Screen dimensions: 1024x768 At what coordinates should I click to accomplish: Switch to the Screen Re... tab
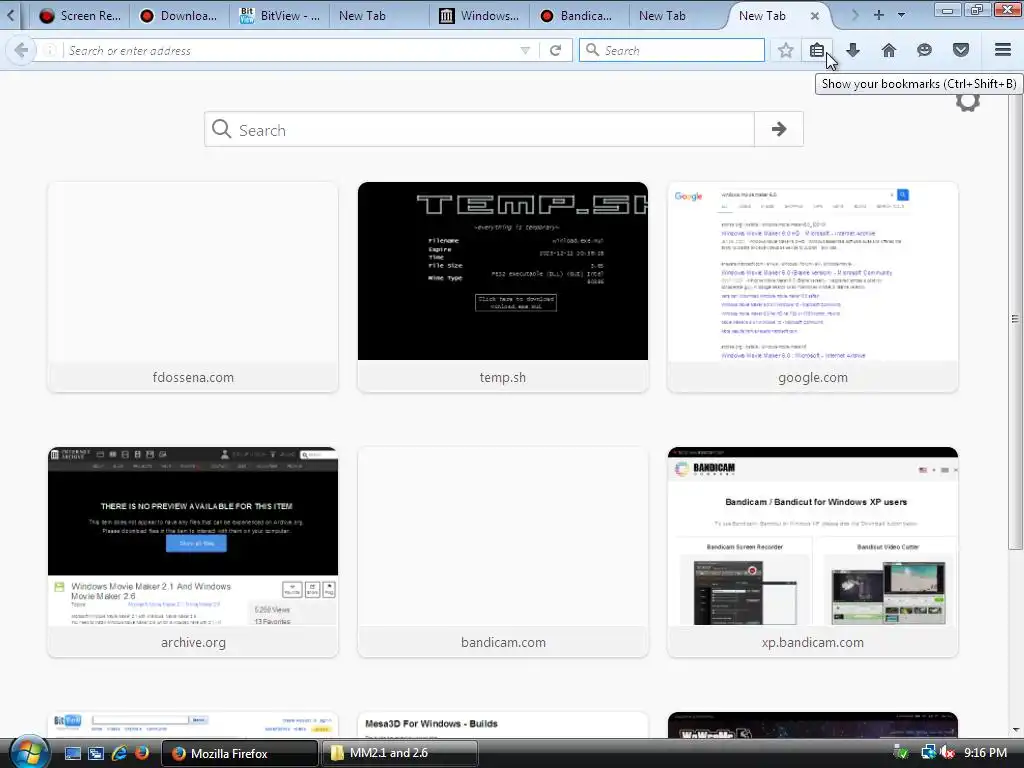80,16
